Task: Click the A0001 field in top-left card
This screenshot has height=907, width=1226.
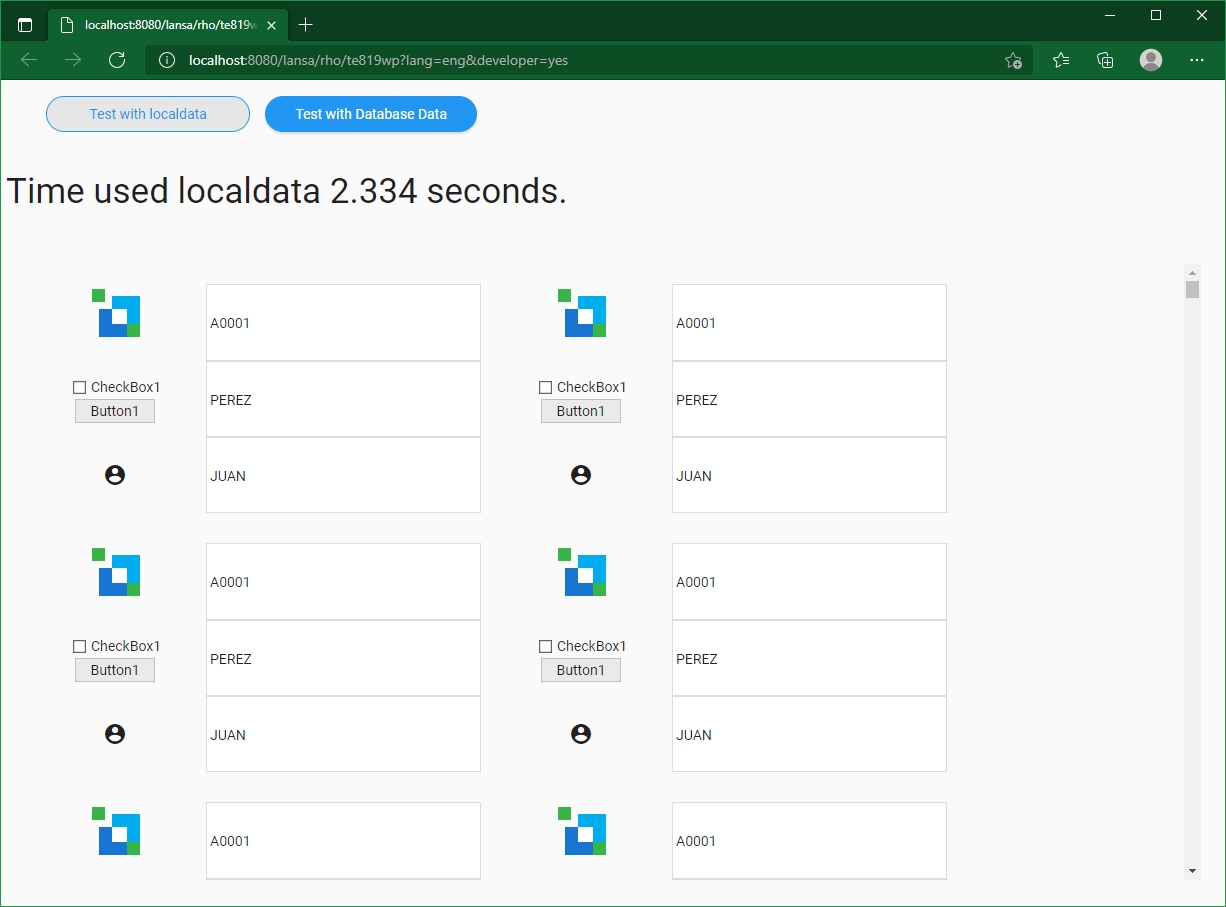Action: coord(343,322)
